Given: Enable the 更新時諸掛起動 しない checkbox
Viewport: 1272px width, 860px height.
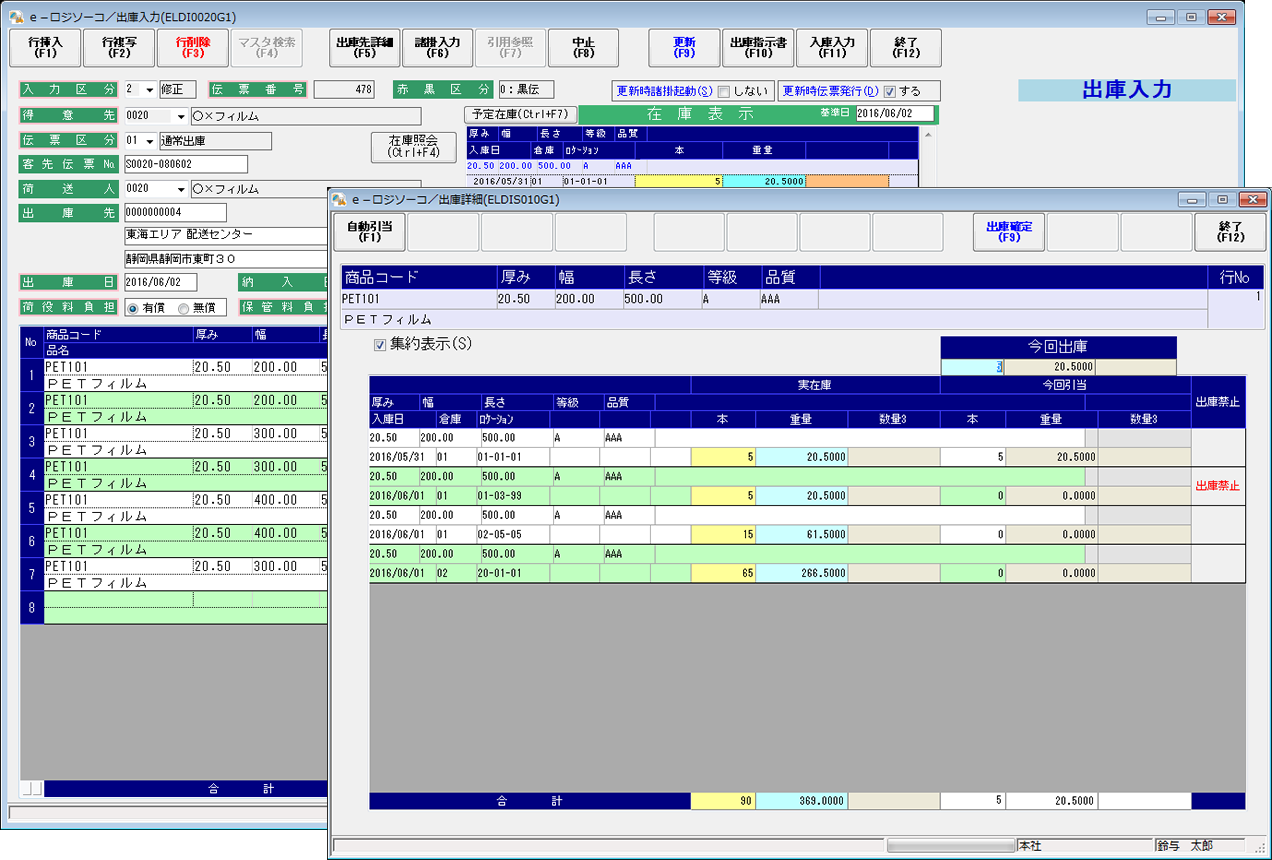Looking at the screenshot, I should coord(724,91).
